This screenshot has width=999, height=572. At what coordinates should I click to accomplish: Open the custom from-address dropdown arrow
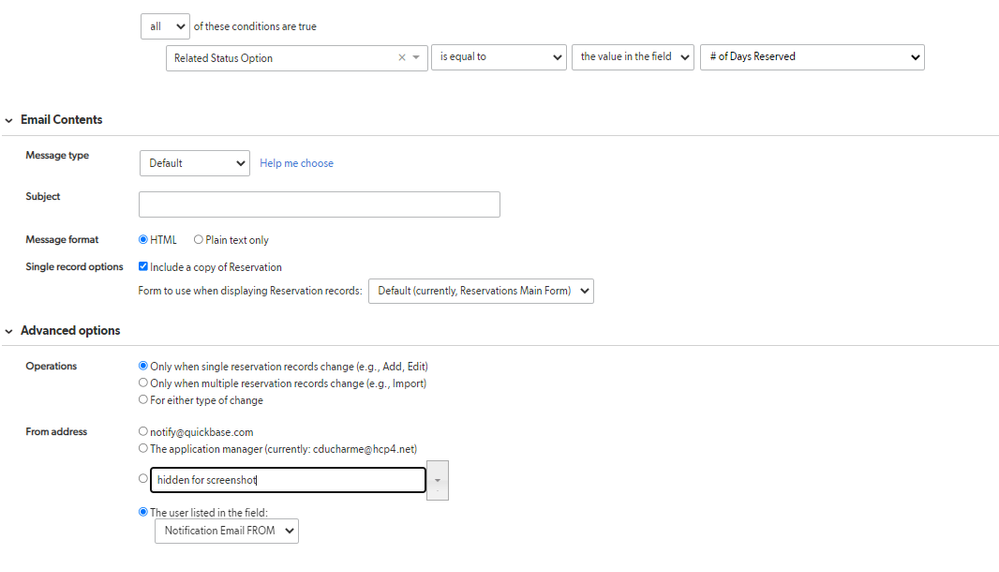pyautogui.click(x=438, y=480)
